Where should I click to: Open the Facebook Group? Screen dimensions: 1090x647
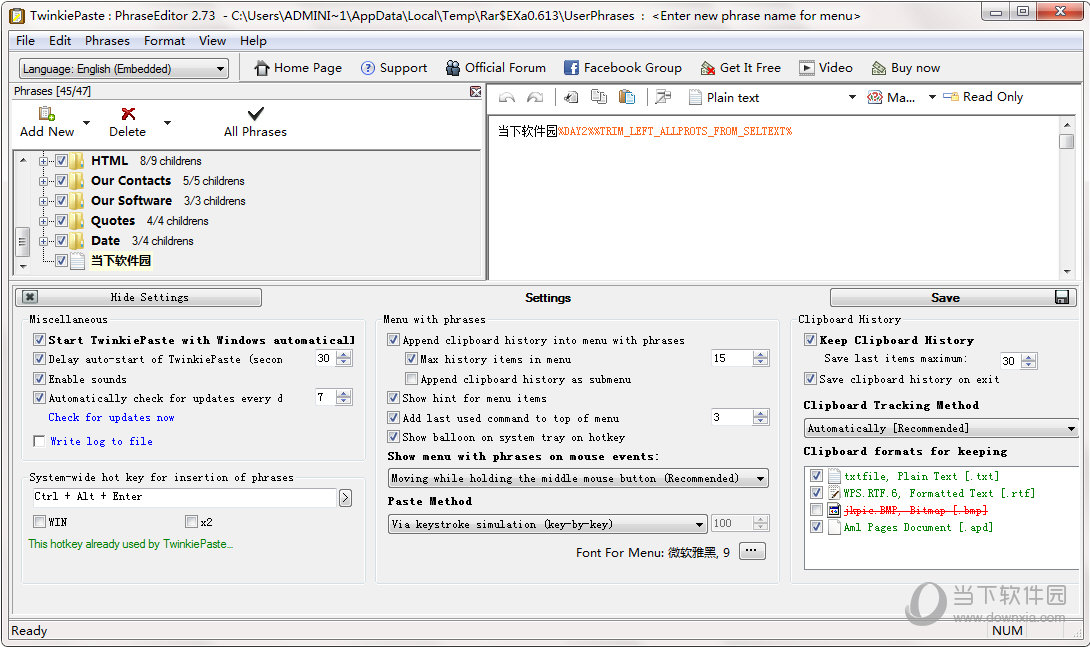point(623,67)
